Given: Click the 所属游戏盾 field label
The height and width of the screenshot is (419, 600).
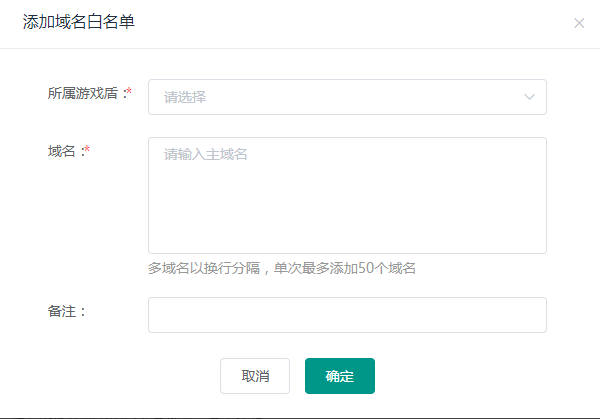Looking at the screenshot, I should [x=84, y=93].
